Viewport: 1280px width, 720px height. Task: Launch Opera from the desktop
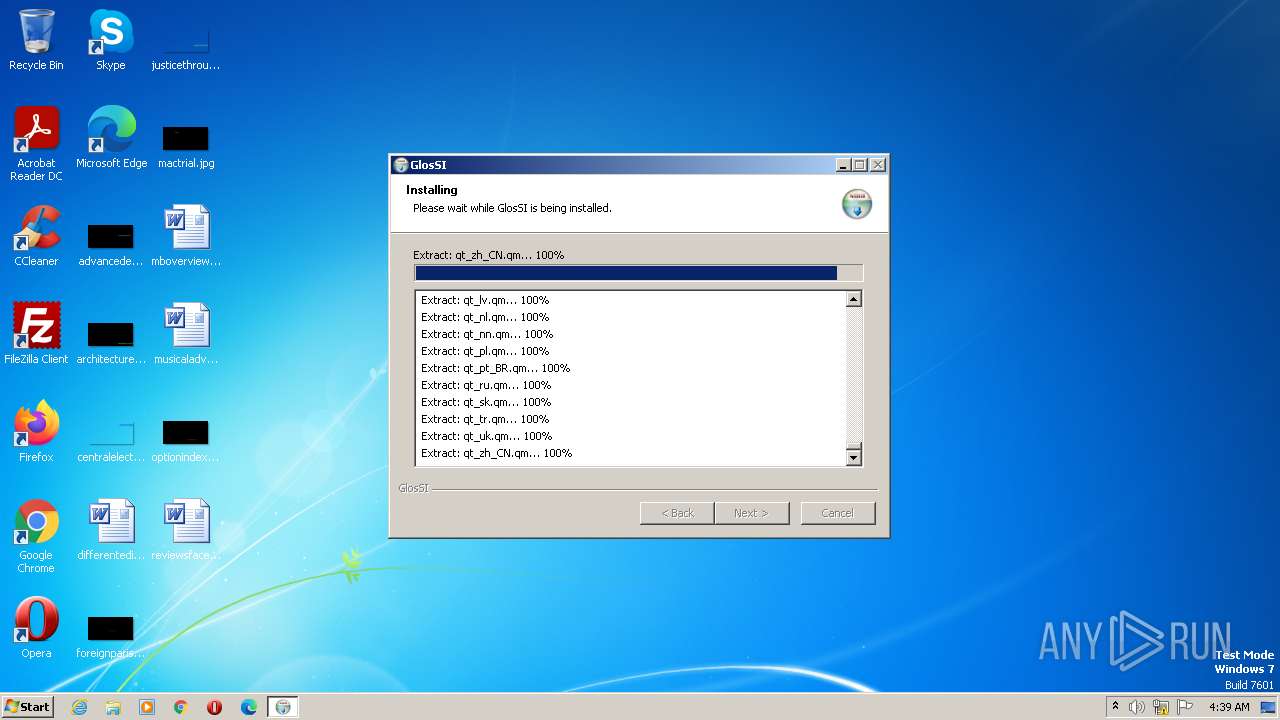(x=36, y=628)
